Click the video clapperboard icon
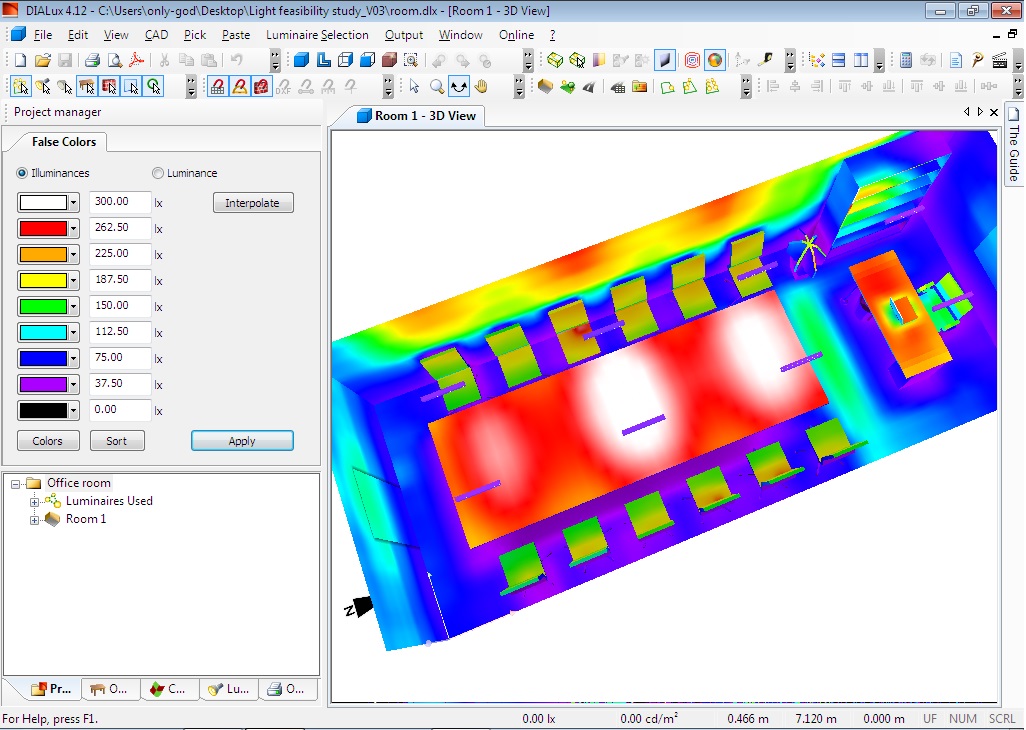Screen dimensions: 1026x730 coord(998,60)
